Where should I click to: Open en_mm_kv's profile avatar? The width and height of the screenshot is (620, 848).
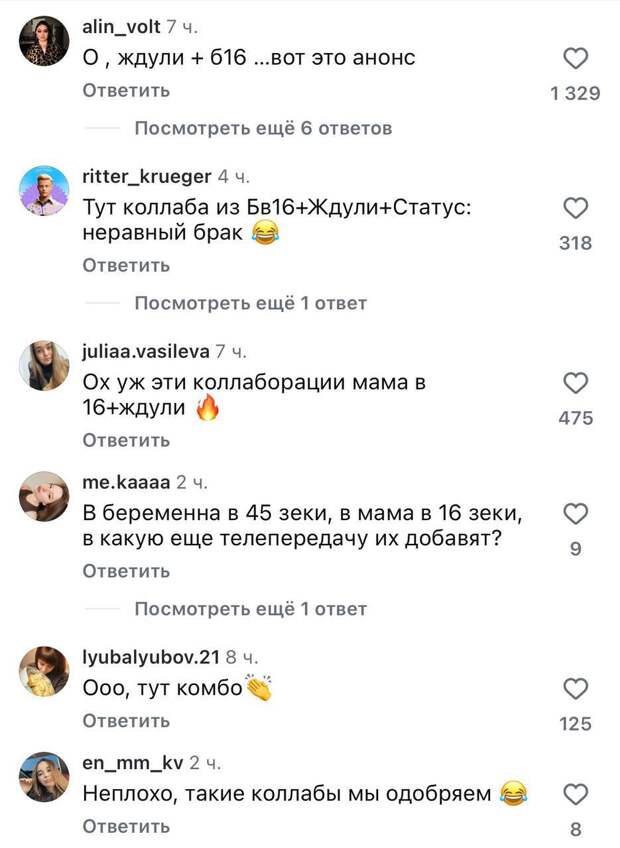[x=44, y=777]
